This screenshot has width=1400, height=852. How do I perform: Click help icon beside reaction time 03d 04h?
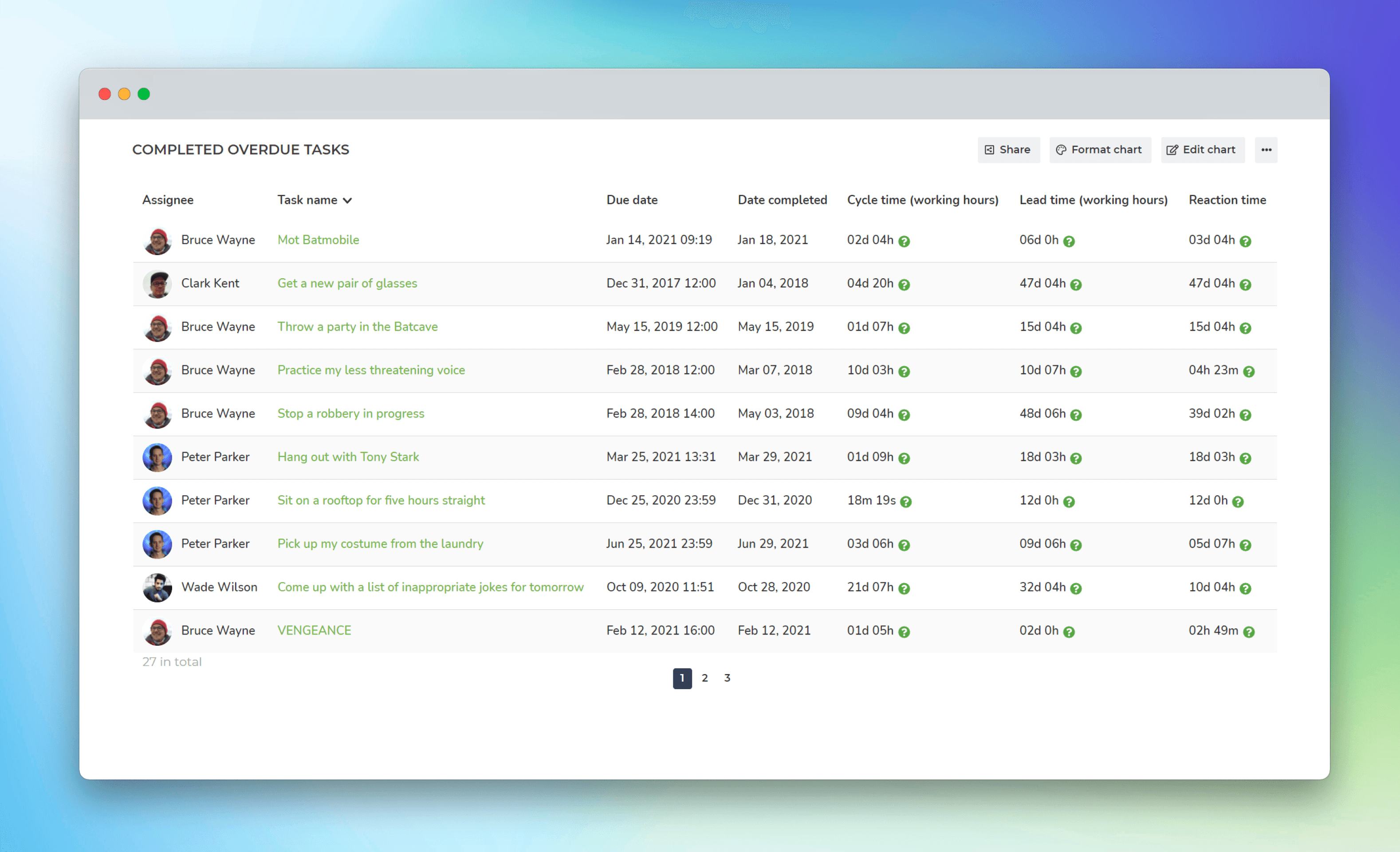pos(1245,241)
